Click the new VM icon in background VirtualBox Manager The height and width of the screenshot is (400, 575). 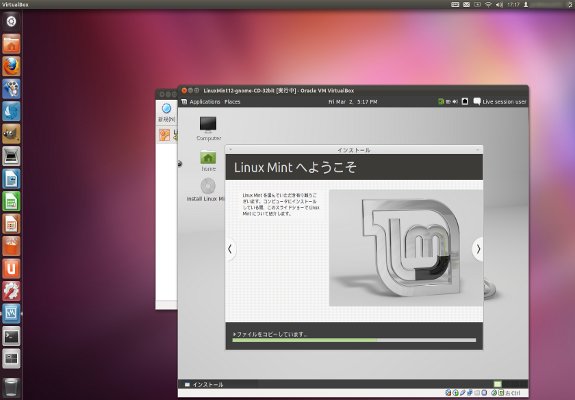pyautogui.click(x=166, y=109)
